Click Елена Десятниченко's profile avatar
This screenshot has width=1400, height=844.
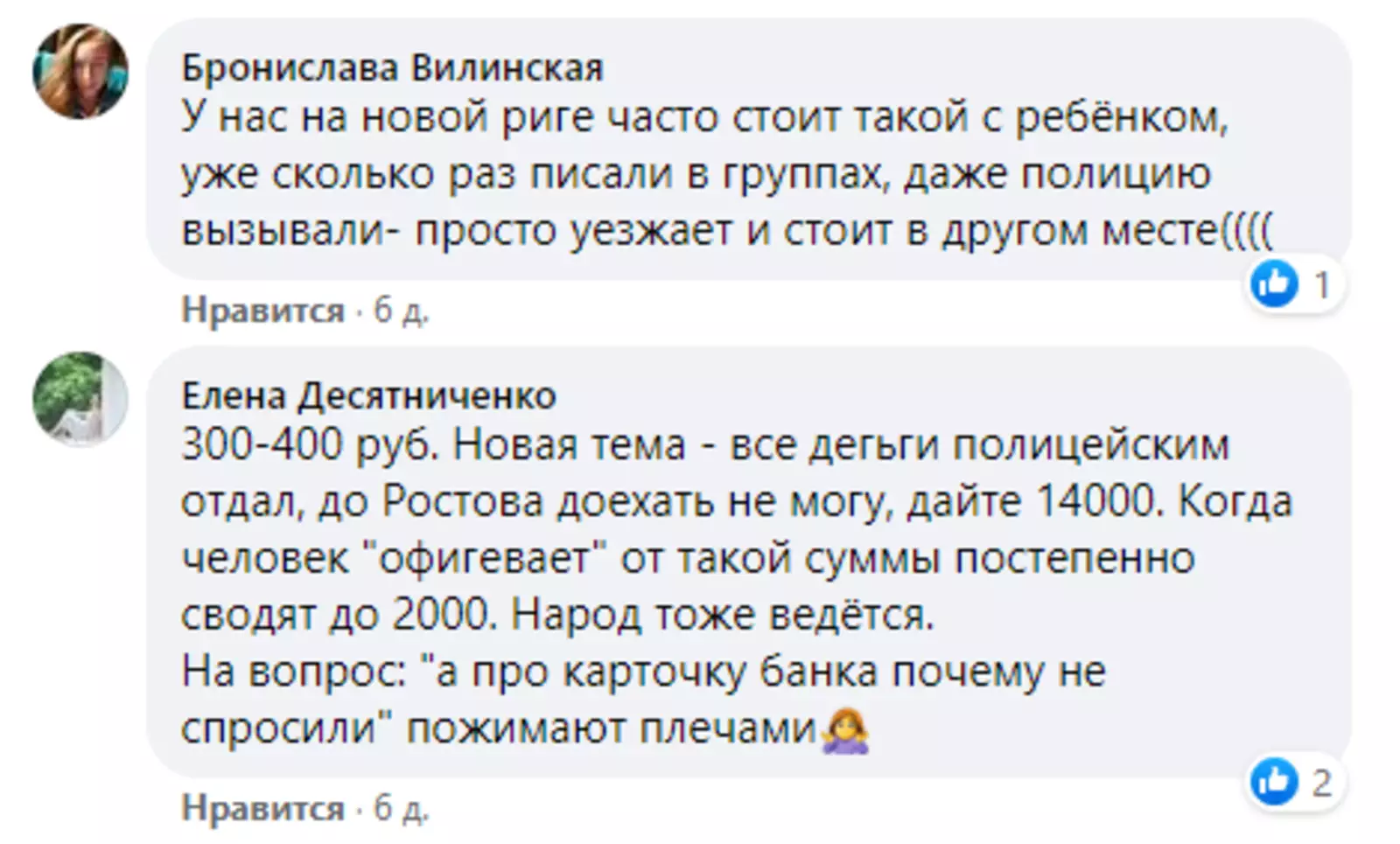click(x=80, y=399)
